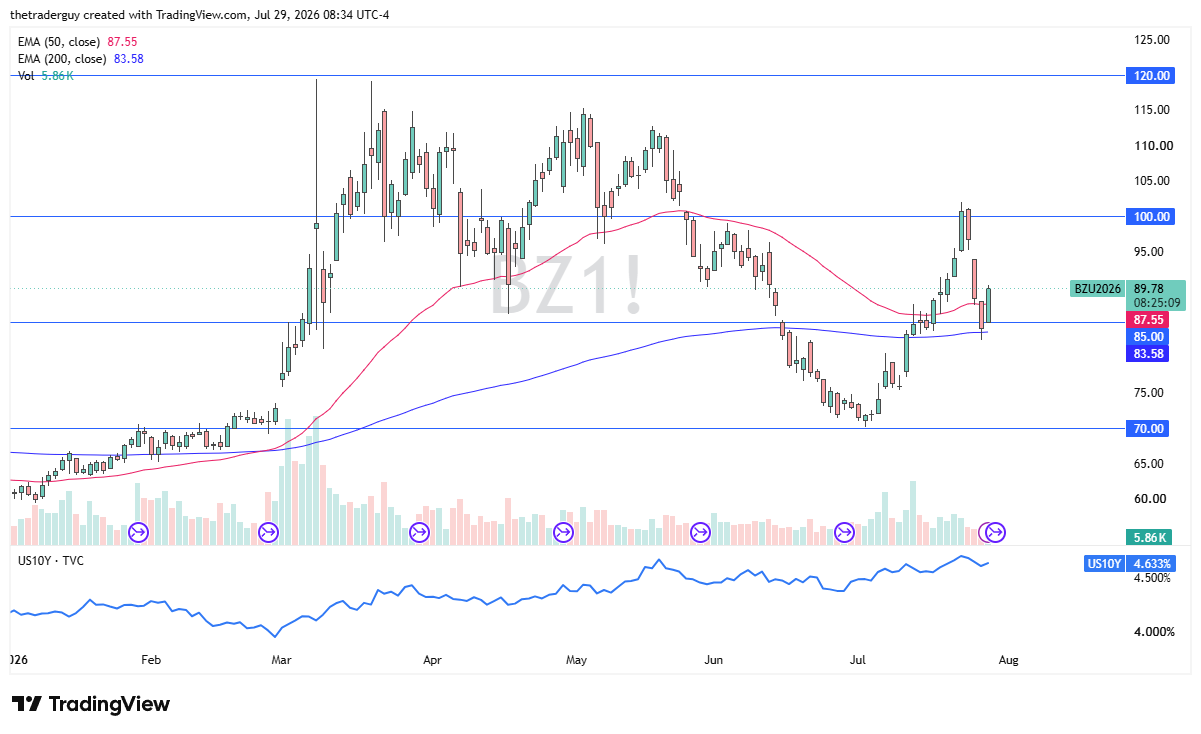Image resolution: width=1201 pixels, height=734 pixels.
Task: Click the 4.633% yield value label
Action: (1152, 564)
